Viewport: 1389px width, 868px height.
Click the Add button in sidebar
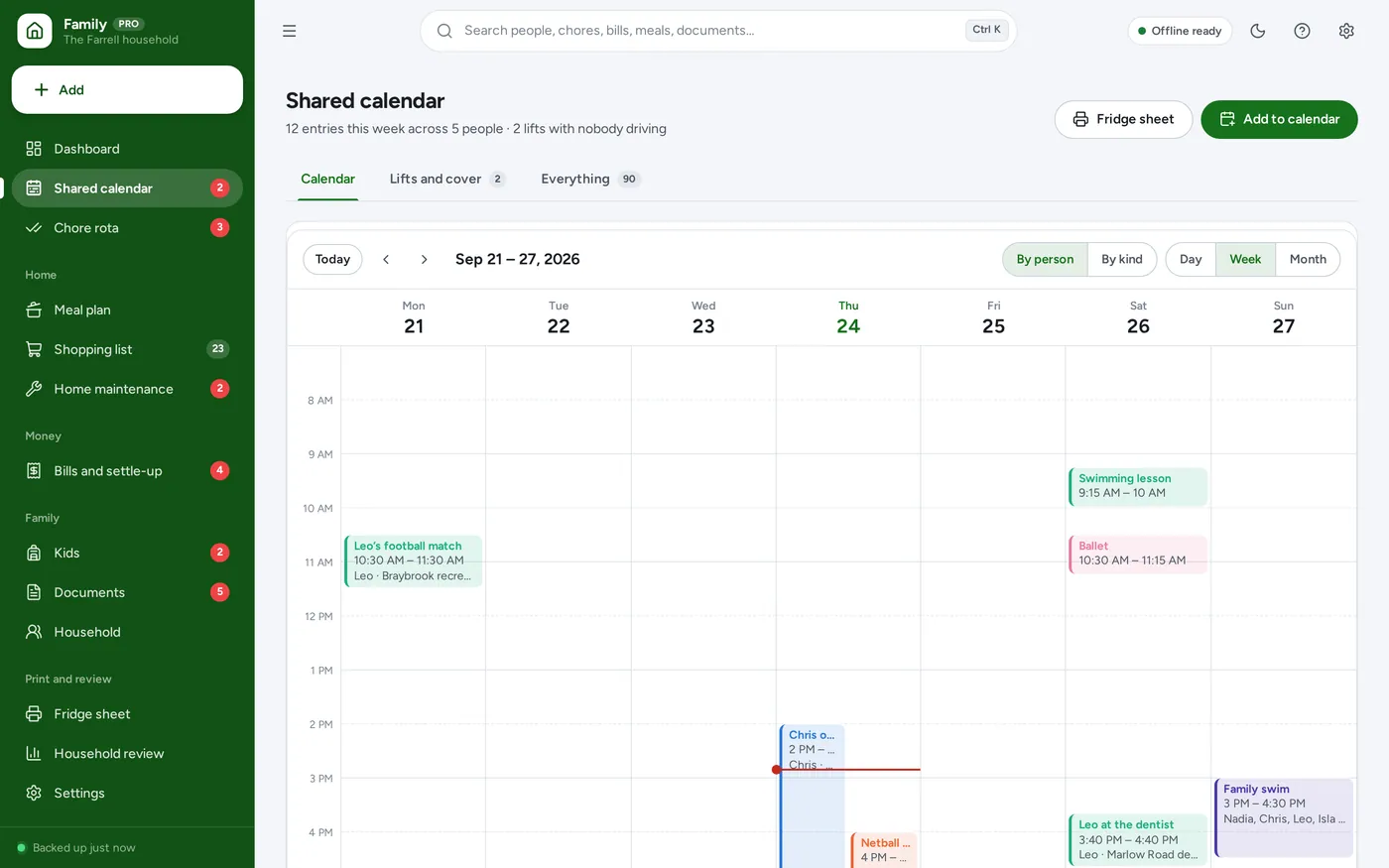[x=127, y=90]
